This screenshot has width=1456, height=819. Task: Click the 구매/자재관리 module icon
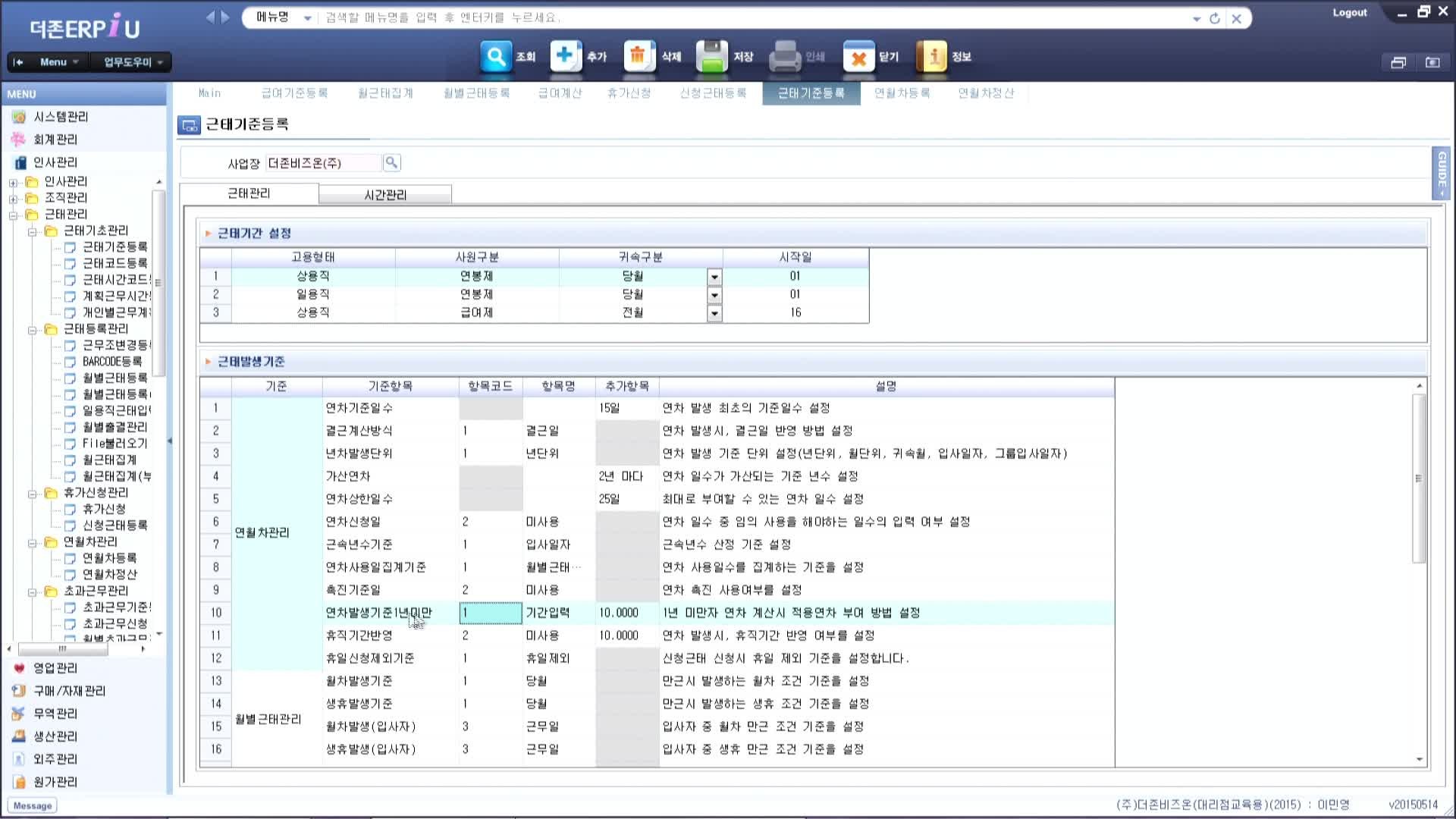coord(19,691)
